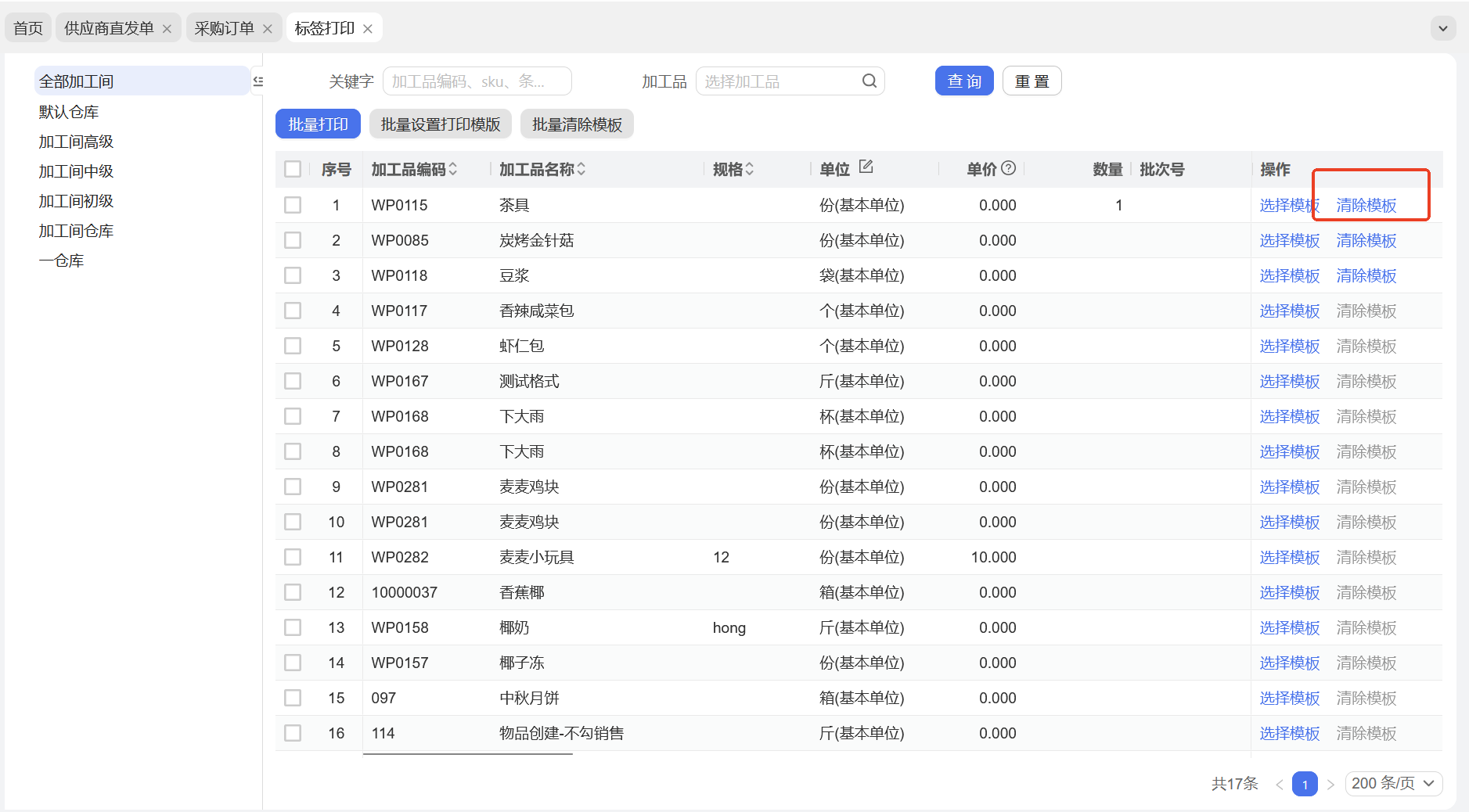Image resolution: width=1469 pixels, height=812 pixels.
Task: Click the help icon beside 单价 header
Action: [1009, 168]
